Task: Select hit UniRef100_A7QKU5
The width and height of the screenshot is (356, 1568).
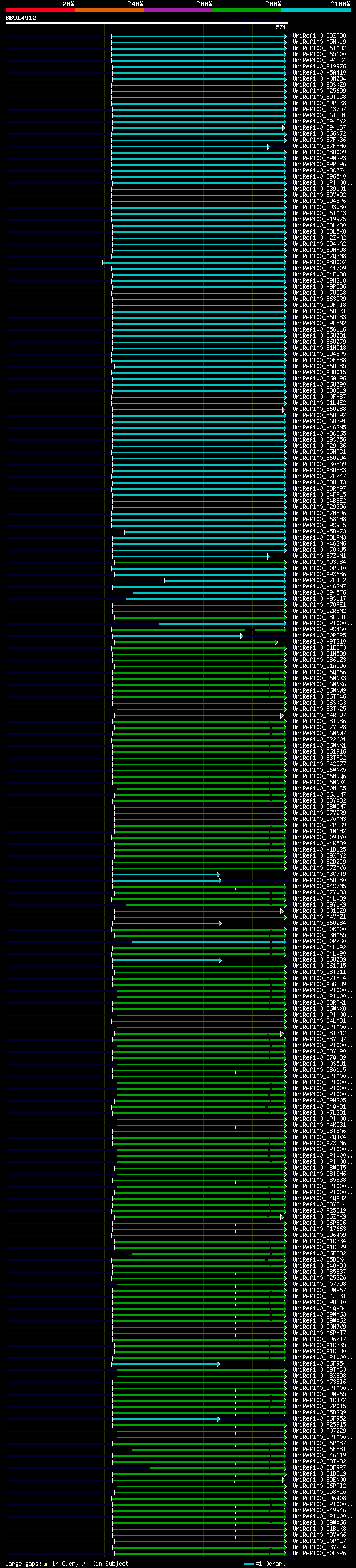Action: point(319,550)
